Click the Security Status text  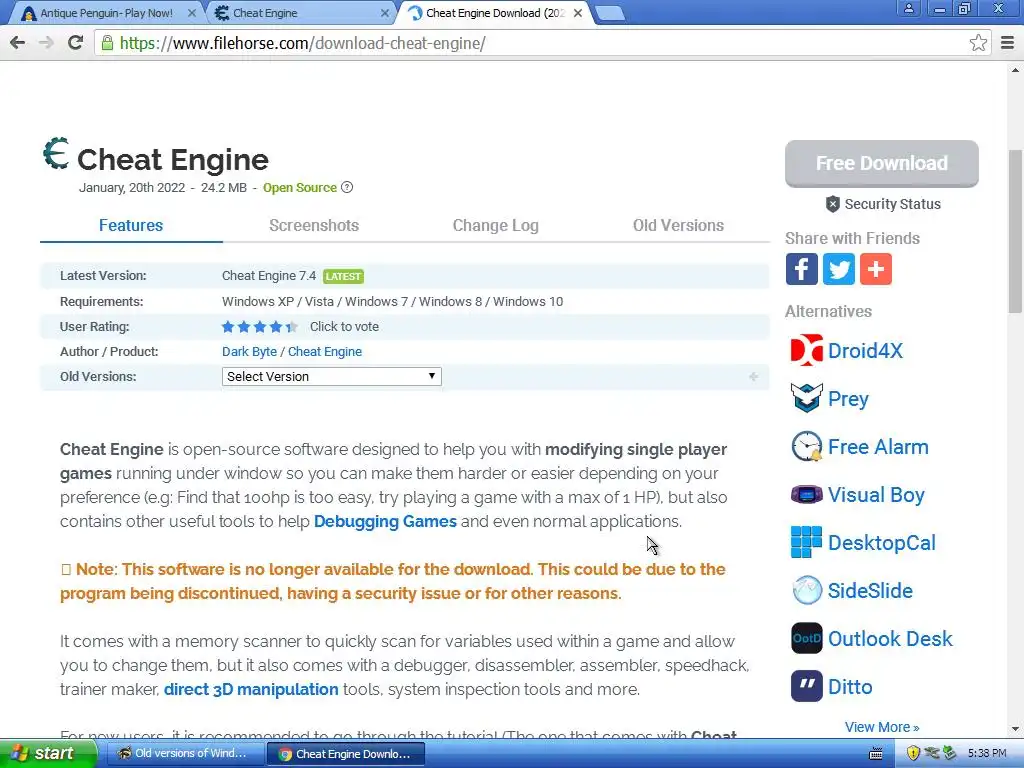click(893, 204)
